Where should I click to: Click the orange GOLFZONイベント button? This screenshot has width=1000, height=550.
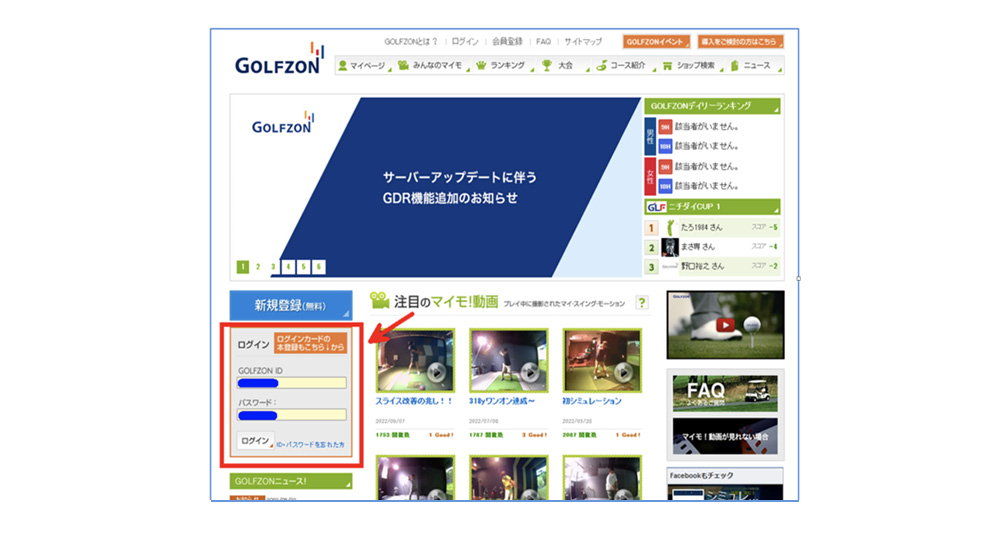(657, 41)
